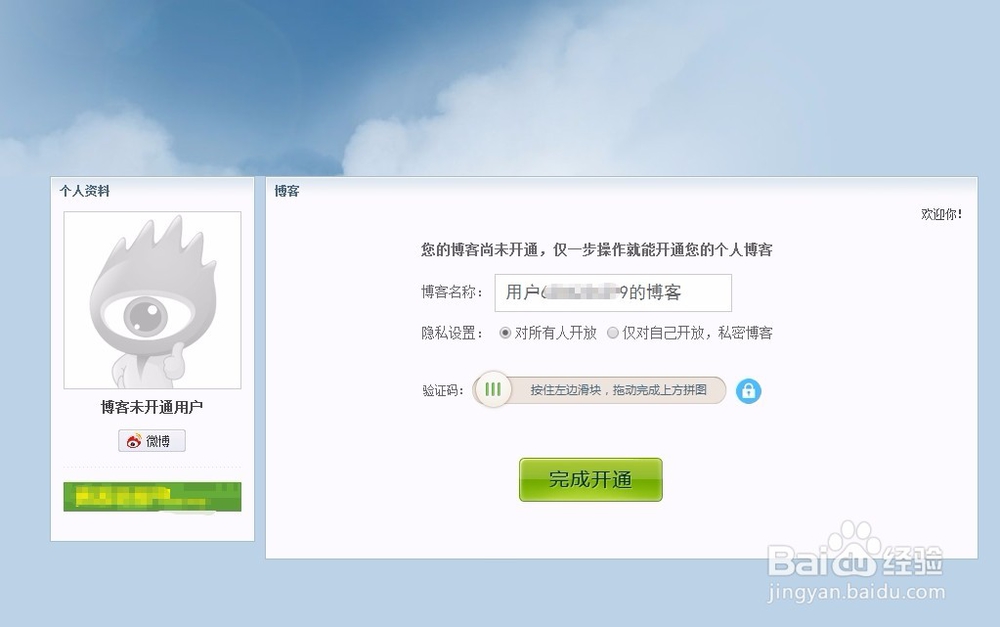Click the 个人资料 panel header
The image size is (1000, 627).
click(85, 191)
